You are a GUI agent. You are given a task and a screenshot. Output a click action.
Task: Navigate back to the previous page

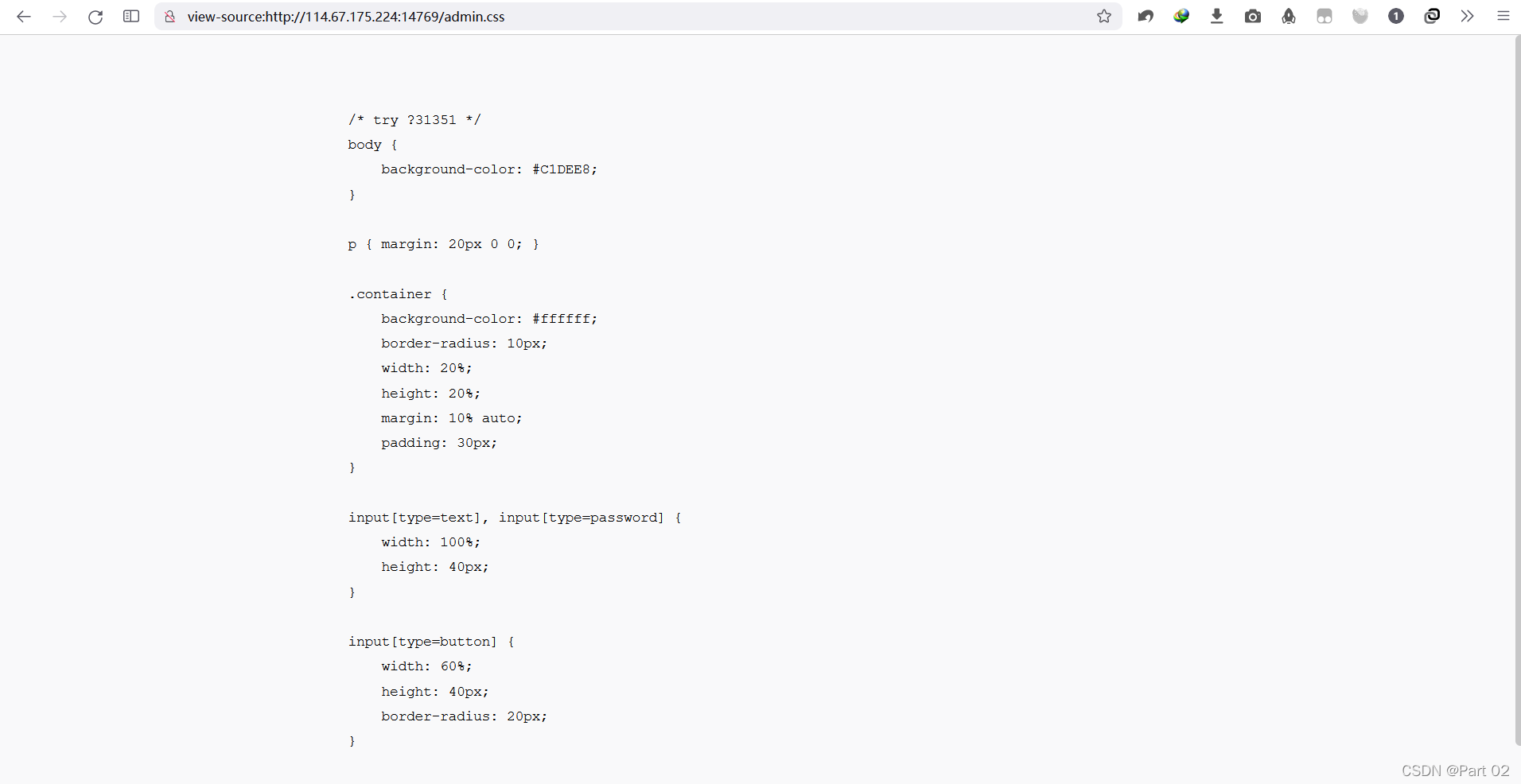pyautogui.click(x=24, y=17)
